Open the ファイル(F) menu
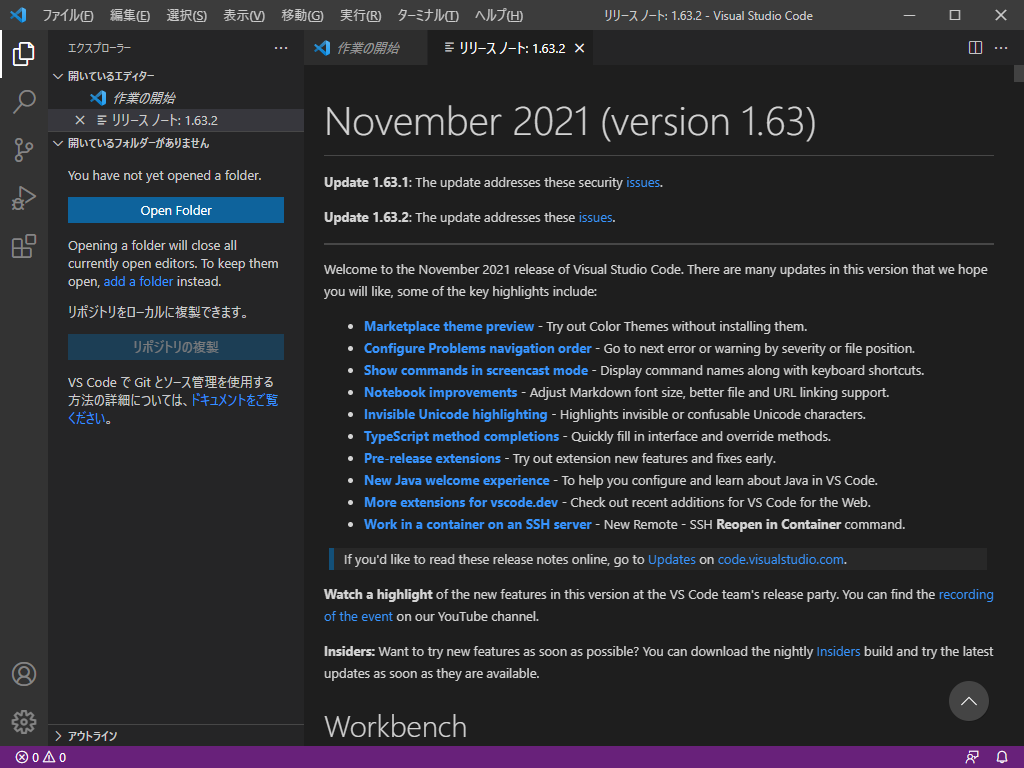This screenshot has width=1024, height=768. coord(68,15)
